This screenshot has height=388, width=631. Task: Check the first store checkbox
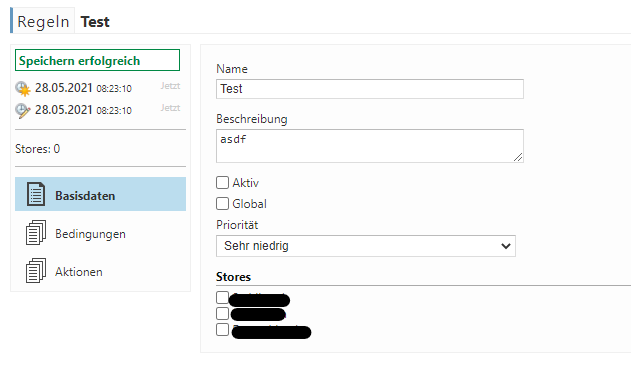coord(223,297)
